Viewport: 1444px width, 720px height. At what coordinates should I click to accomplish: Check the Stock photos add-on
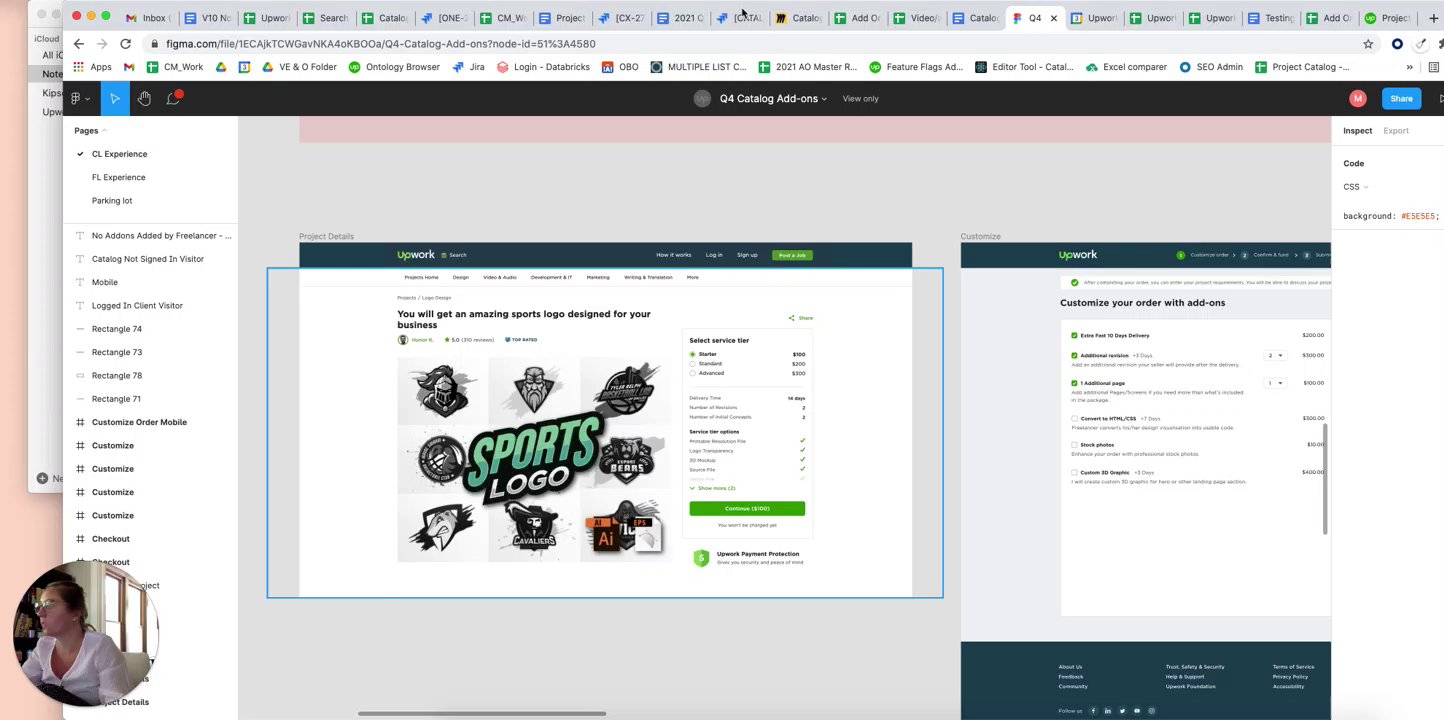1074,445
